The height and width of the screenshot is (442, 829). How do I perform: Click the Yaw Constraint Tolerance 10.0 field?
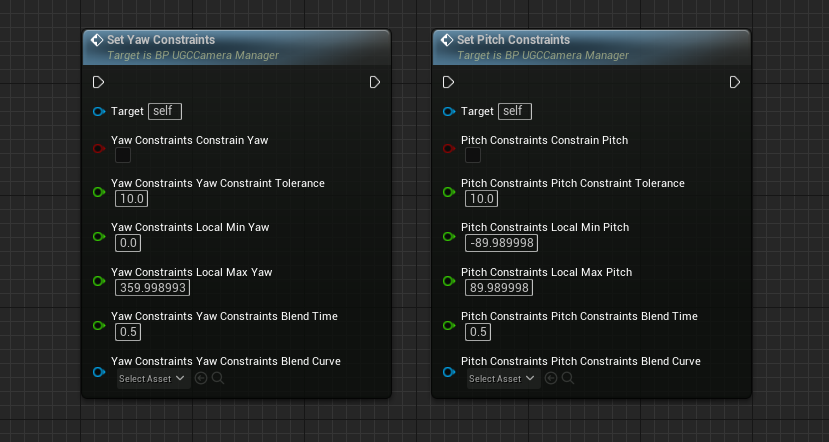pos(132,199)
